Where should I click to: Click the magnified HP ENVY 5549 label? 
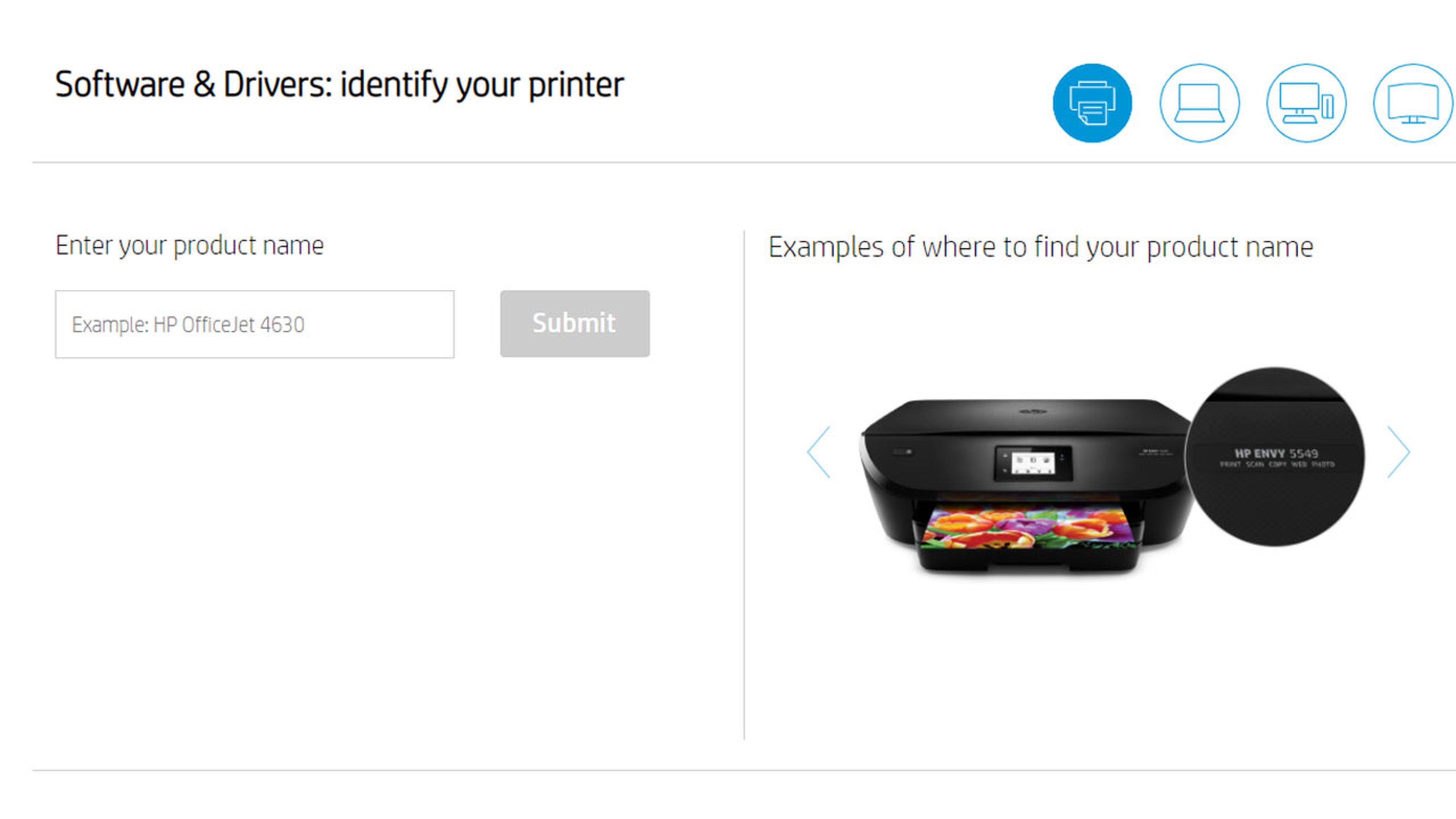point(1276,453)
